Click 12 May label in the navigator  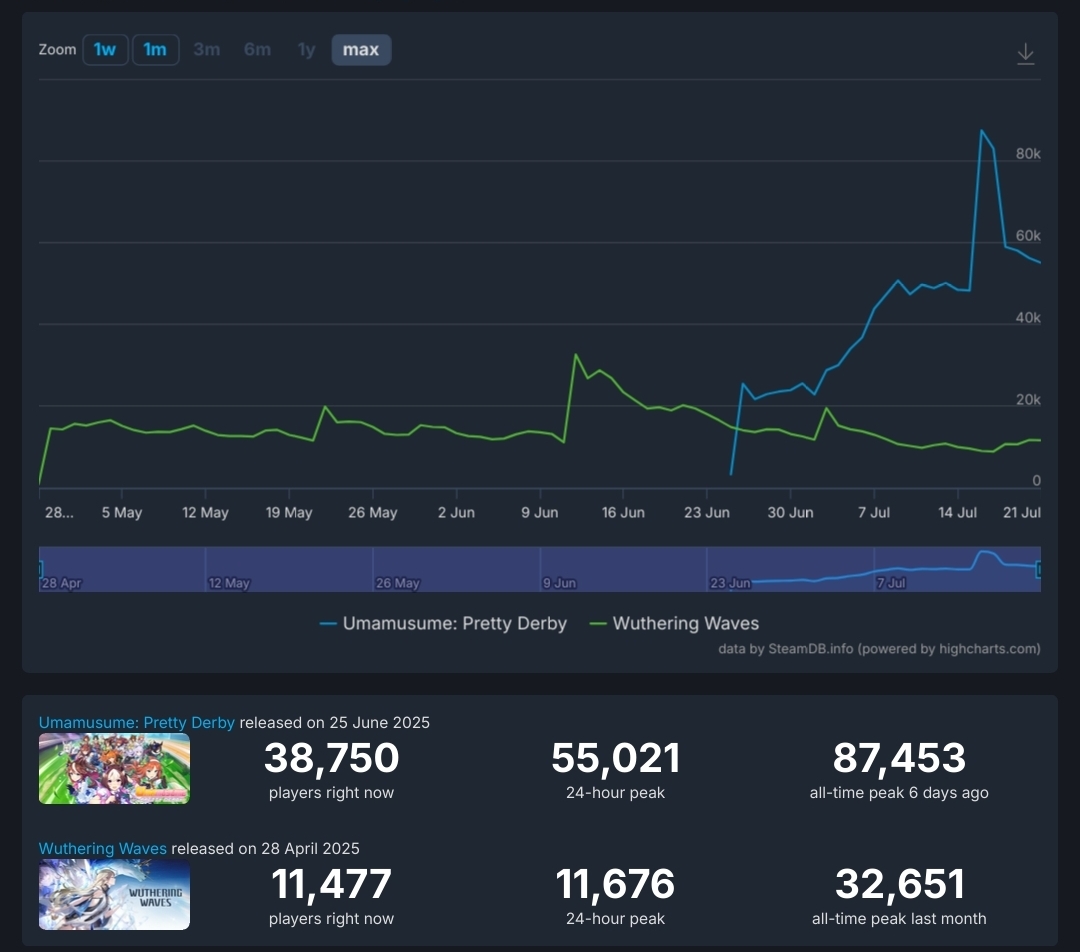229,583
